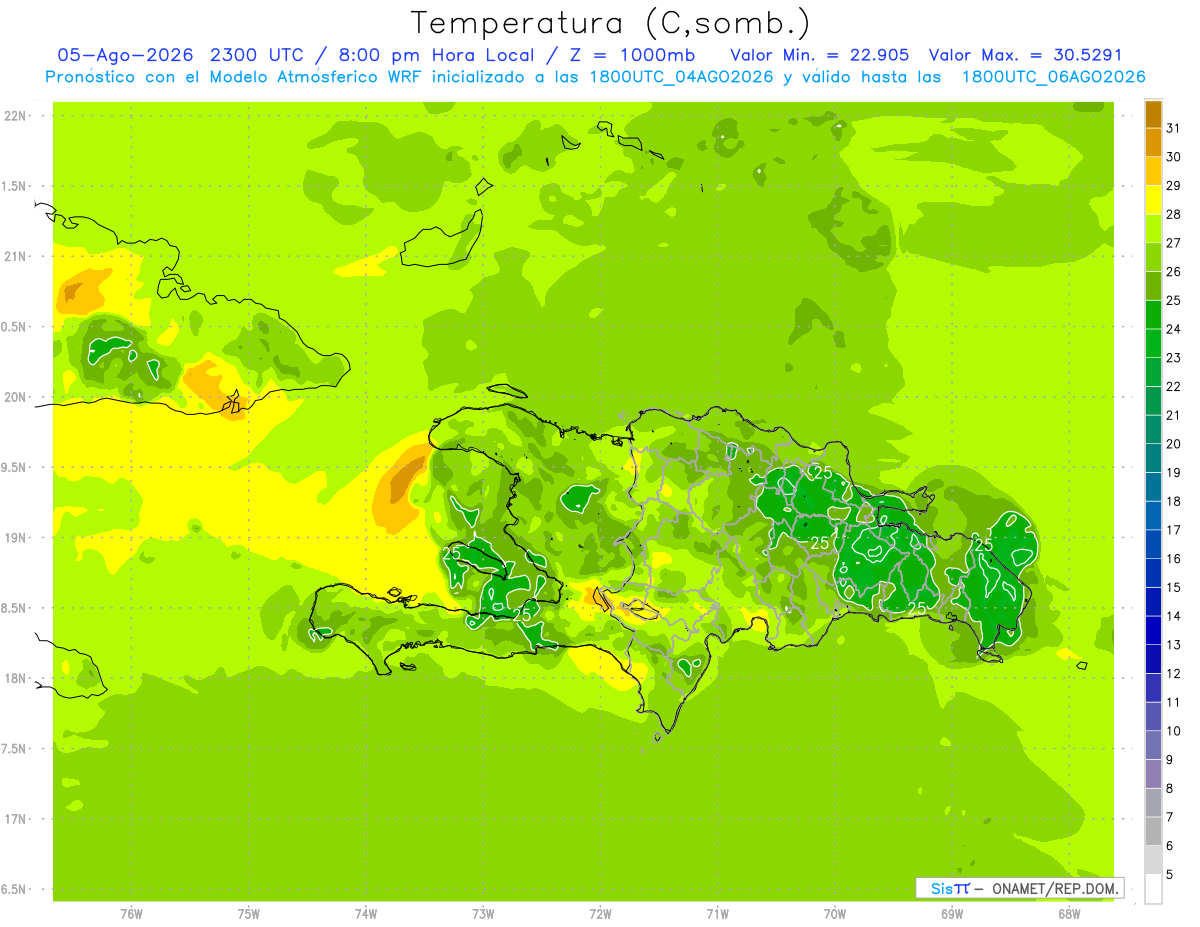
Task: Click the '17N' latitude axis label
Action: (17, 819)
